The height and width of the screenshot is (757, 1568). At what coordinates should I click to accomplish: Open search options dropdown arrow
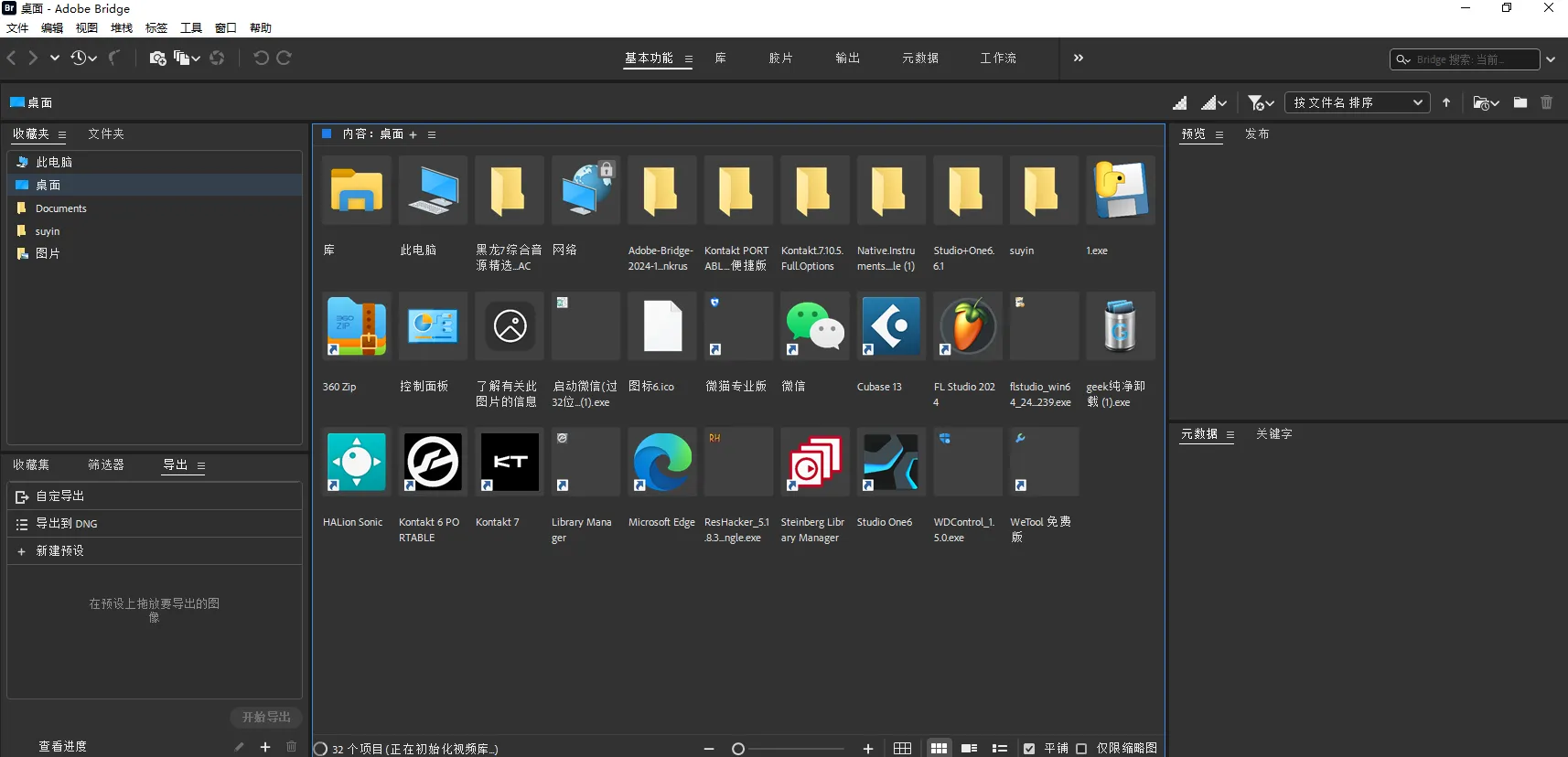[x=1551, y=59]
